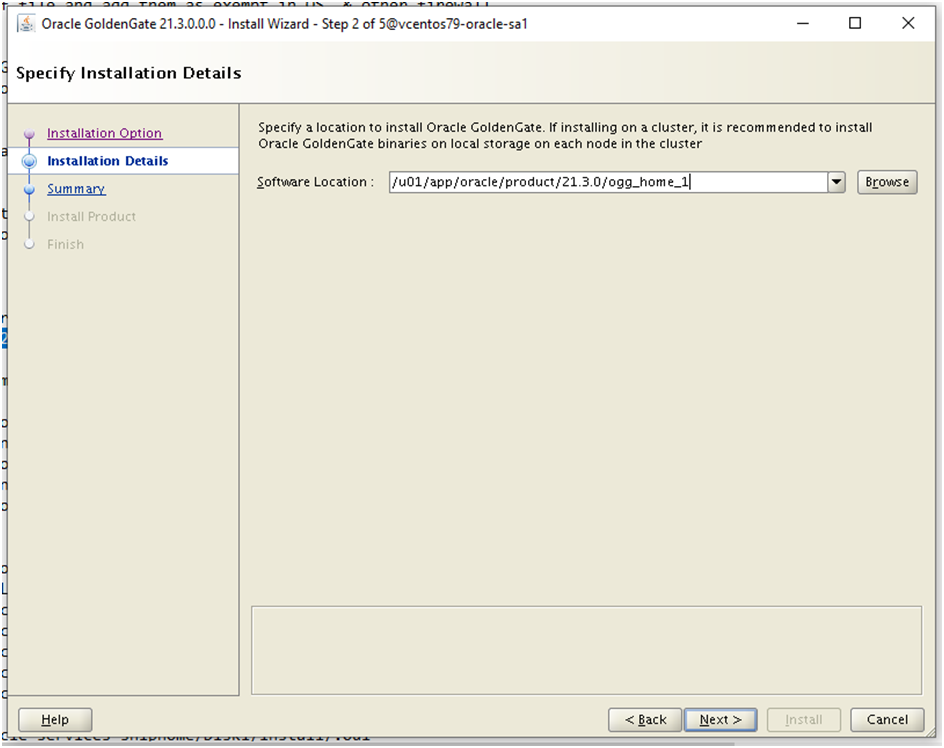Click the Specify Installation Details heading
Screen dimensions: 944x748
coord(129,73)
